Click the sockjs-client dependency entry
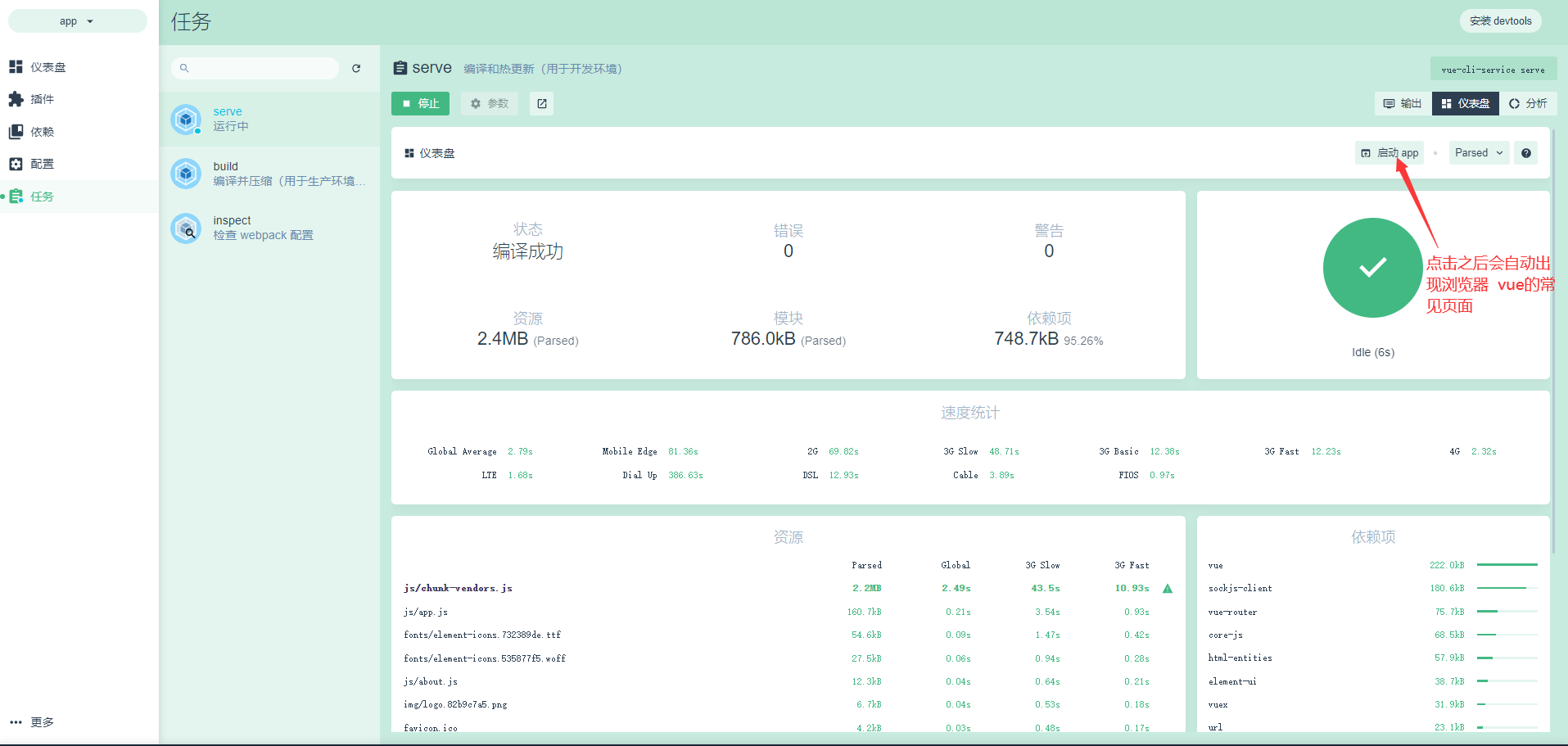Image resolution: width=1568 pixels, height=746 pixels. (1373, 588)
